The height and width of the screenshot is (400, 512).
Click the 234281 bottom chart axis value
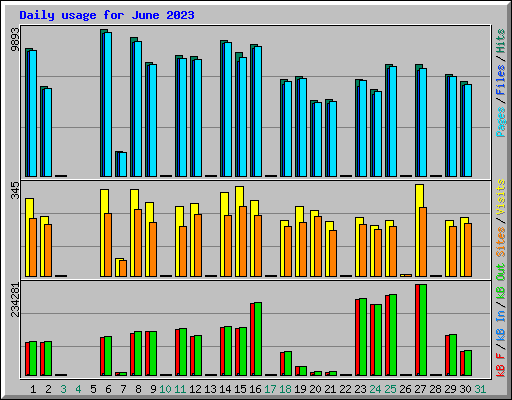[15, 300]
